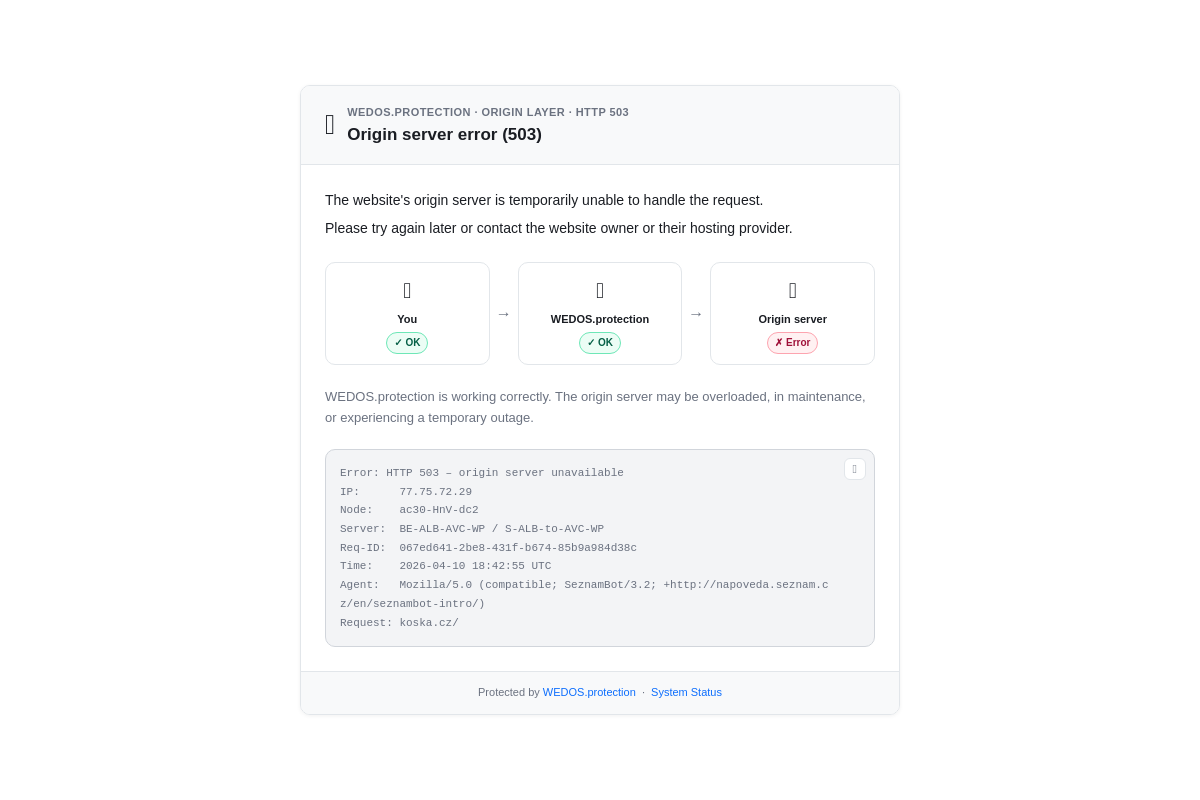
Task: Click the OK badge under You
Action: (x=407, y=343)
